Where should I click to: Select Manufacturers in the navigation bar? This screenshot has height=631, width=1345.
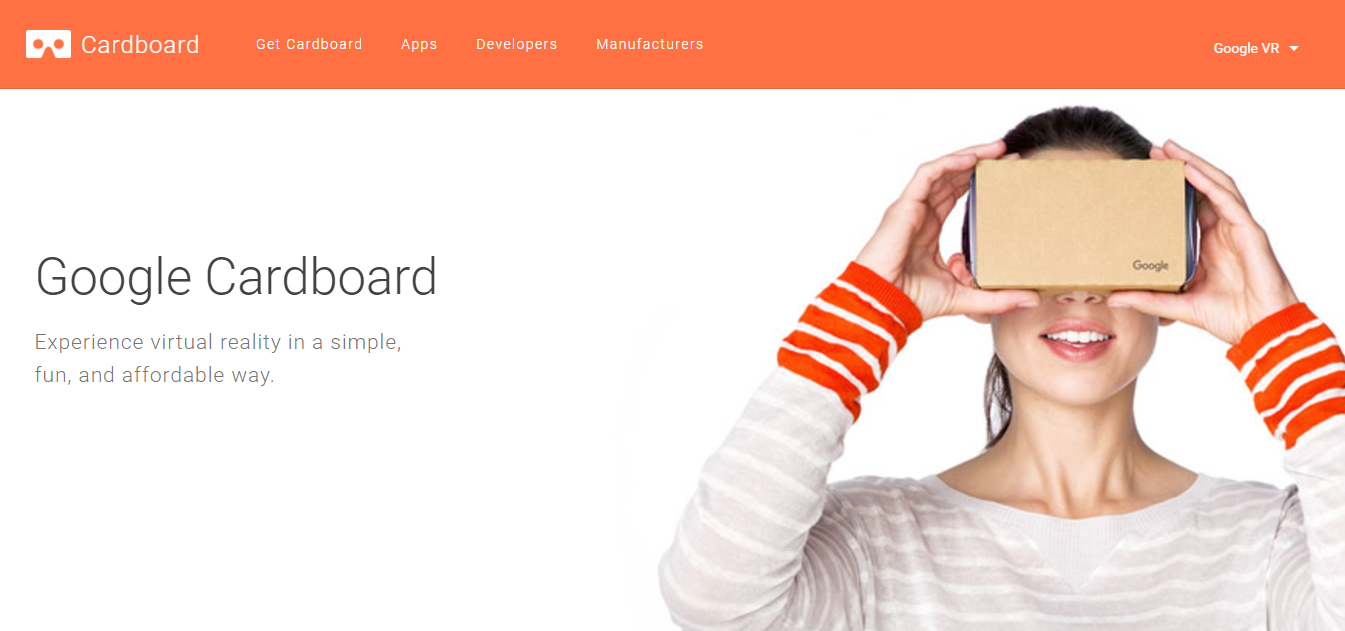[650, 44]
